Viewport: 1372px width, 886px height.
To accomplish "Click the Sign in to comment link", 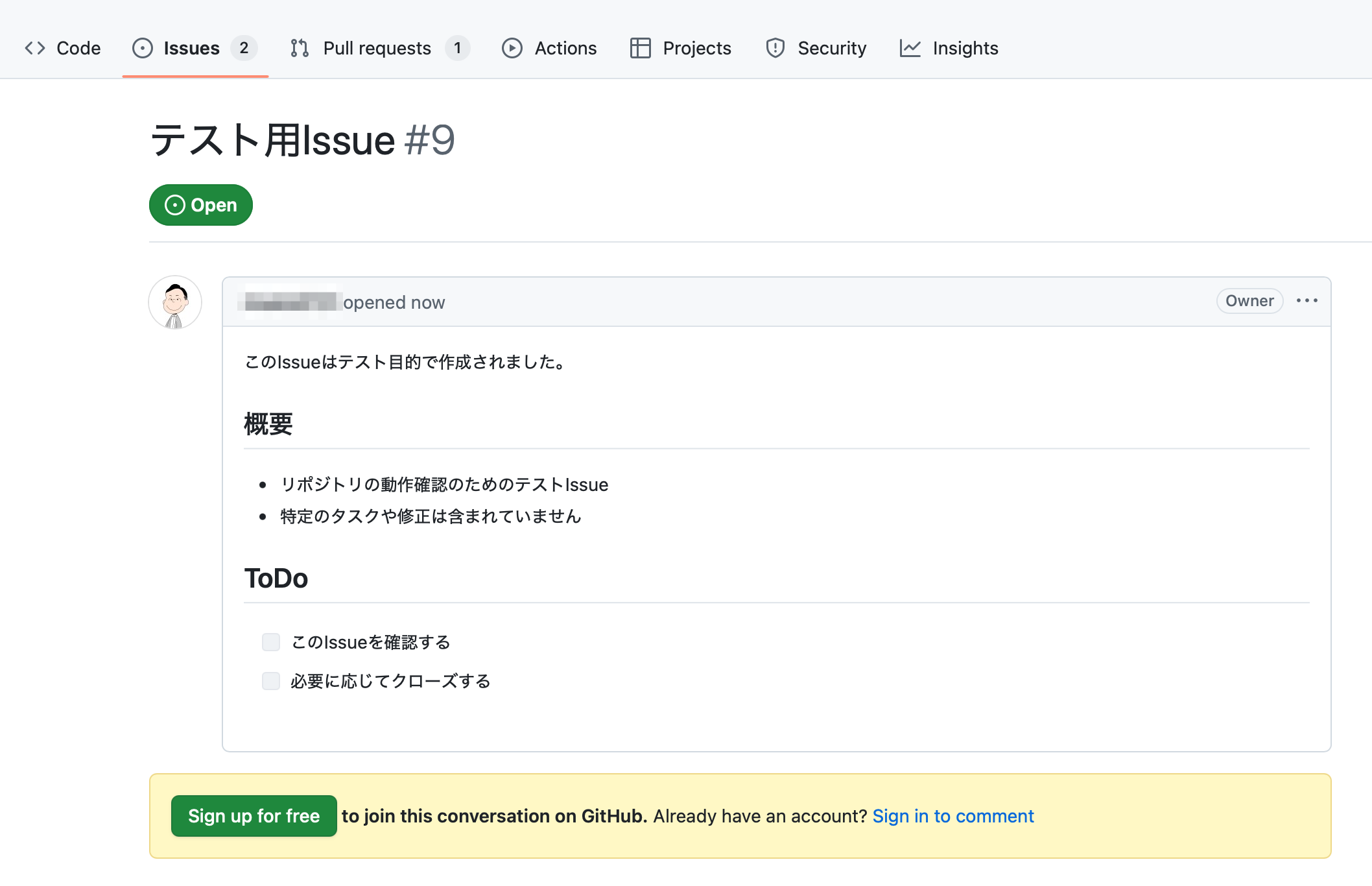I will 953,816.
